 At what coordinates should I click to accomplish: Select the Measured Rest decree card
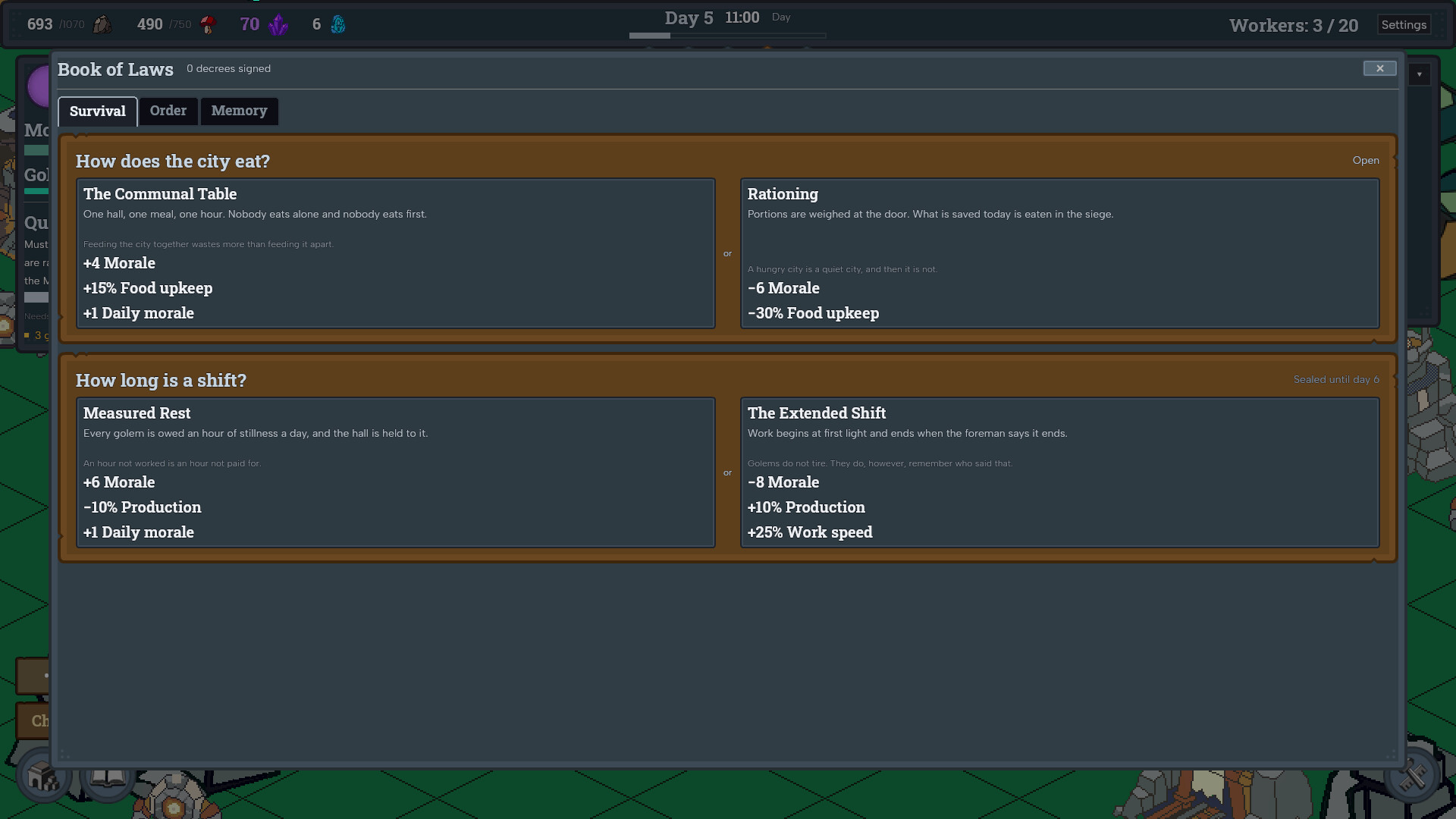point(396,472)
